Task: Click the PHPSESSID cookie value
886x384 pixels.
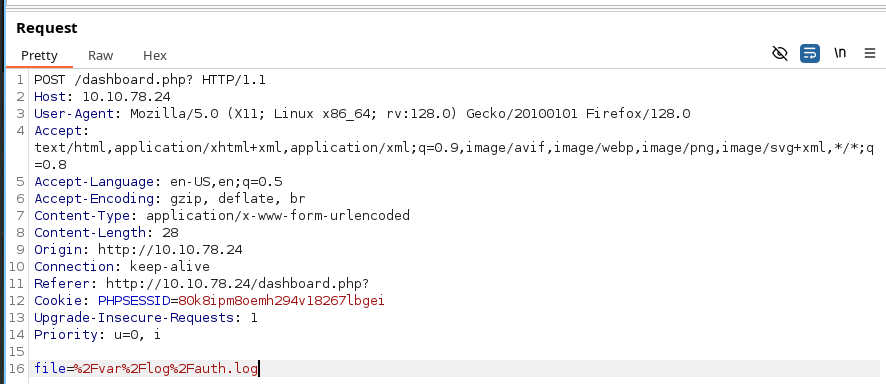Action: pyautogui.click(x=281, y=300)
